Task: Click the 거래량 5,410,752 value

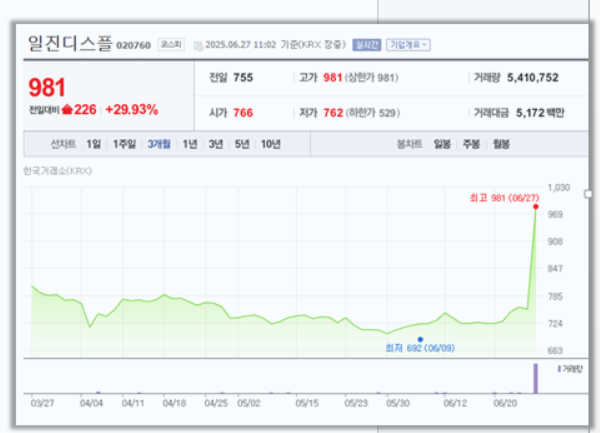Action: coord(533,78)
